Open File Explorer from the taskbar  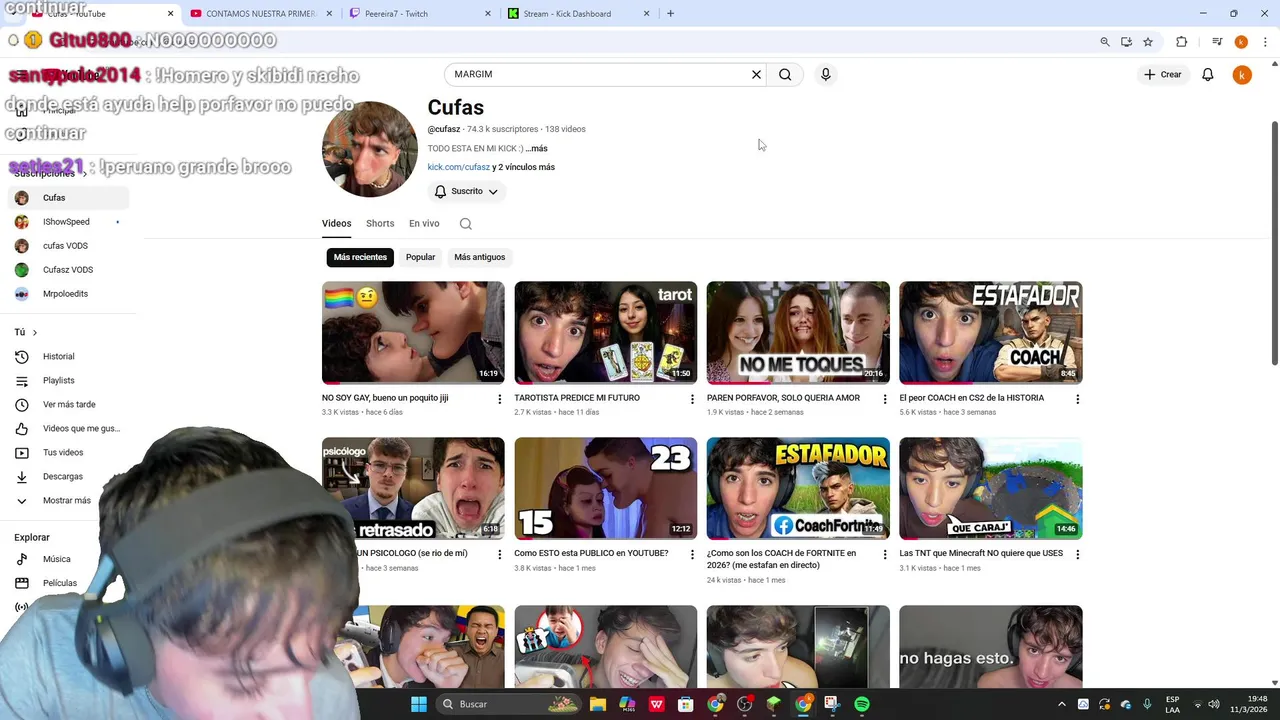click(597, 704)
